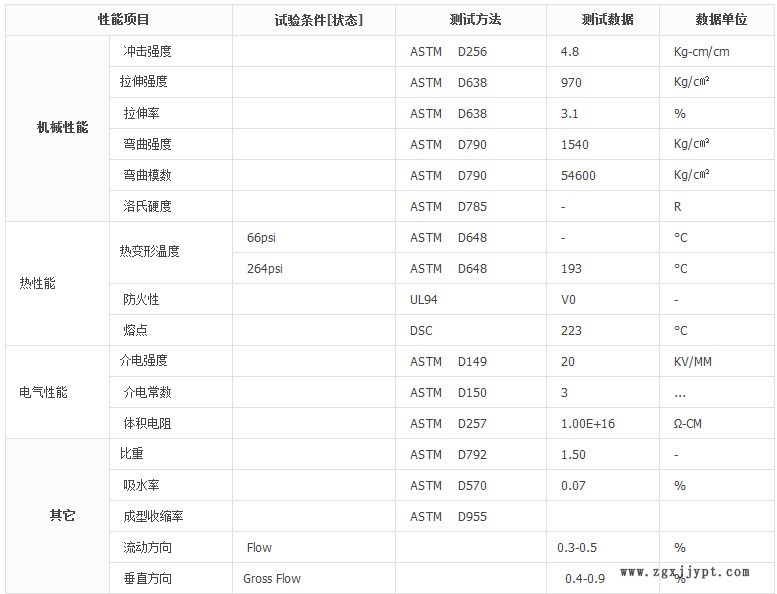777x594 pixels.
Task: Select the UL94 test method cell
Action: click(x=424, y=299)
